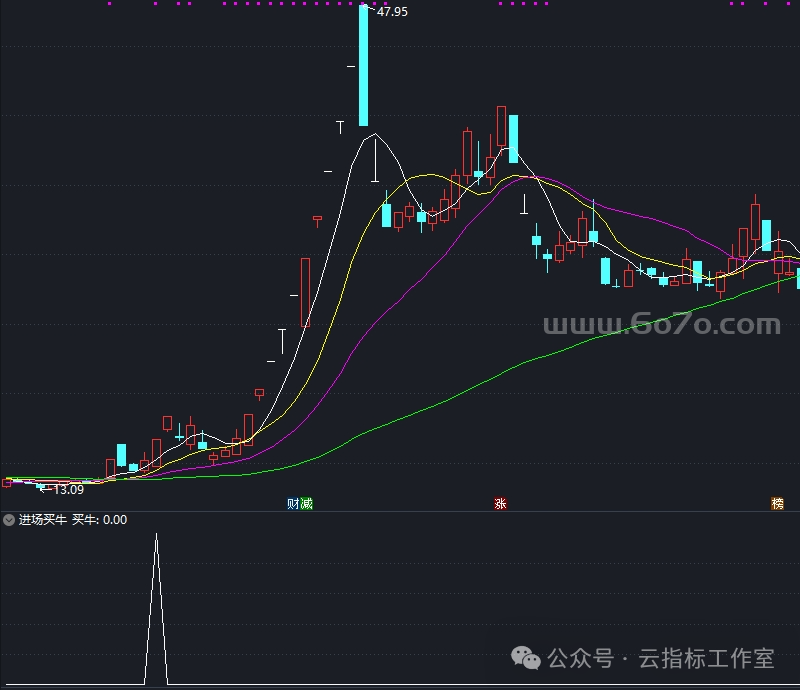Click the green 减 marker icon
Screen dimensions: 800x690
pos(306,504)
